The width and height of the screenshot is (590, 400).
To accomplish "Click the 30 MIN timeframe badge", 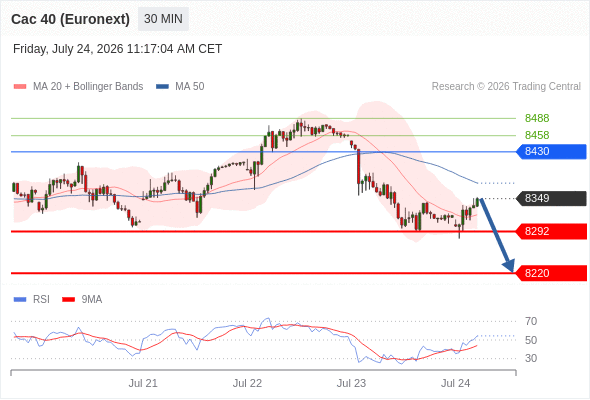I will click(x=163, y=19).
